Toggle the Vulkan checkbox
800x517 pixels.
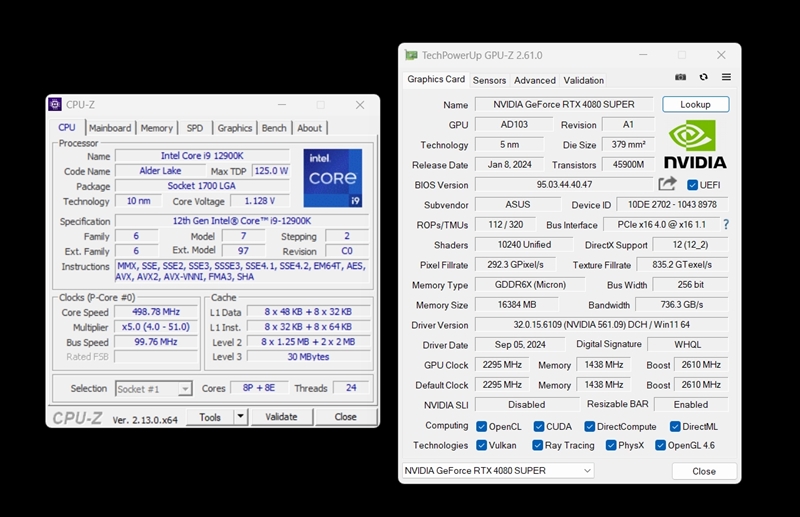481,445
